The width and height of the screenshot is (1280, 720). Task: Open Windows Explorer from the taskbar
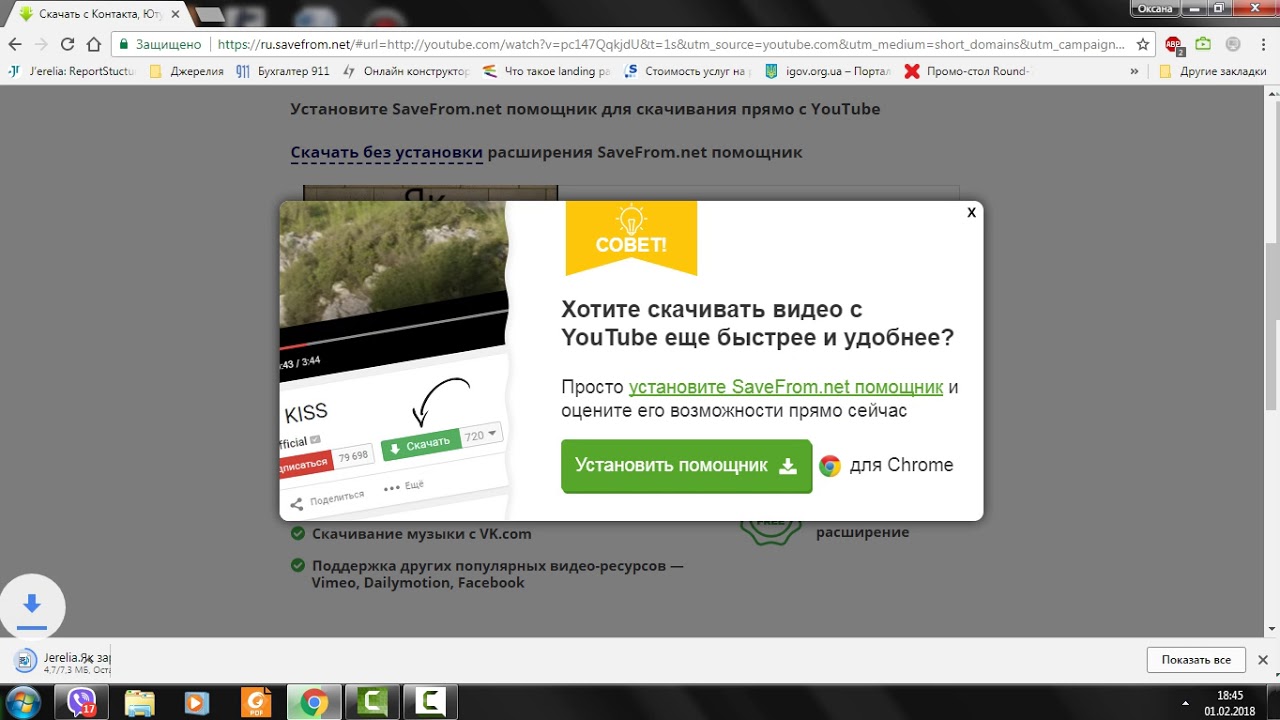coord(140,702)
